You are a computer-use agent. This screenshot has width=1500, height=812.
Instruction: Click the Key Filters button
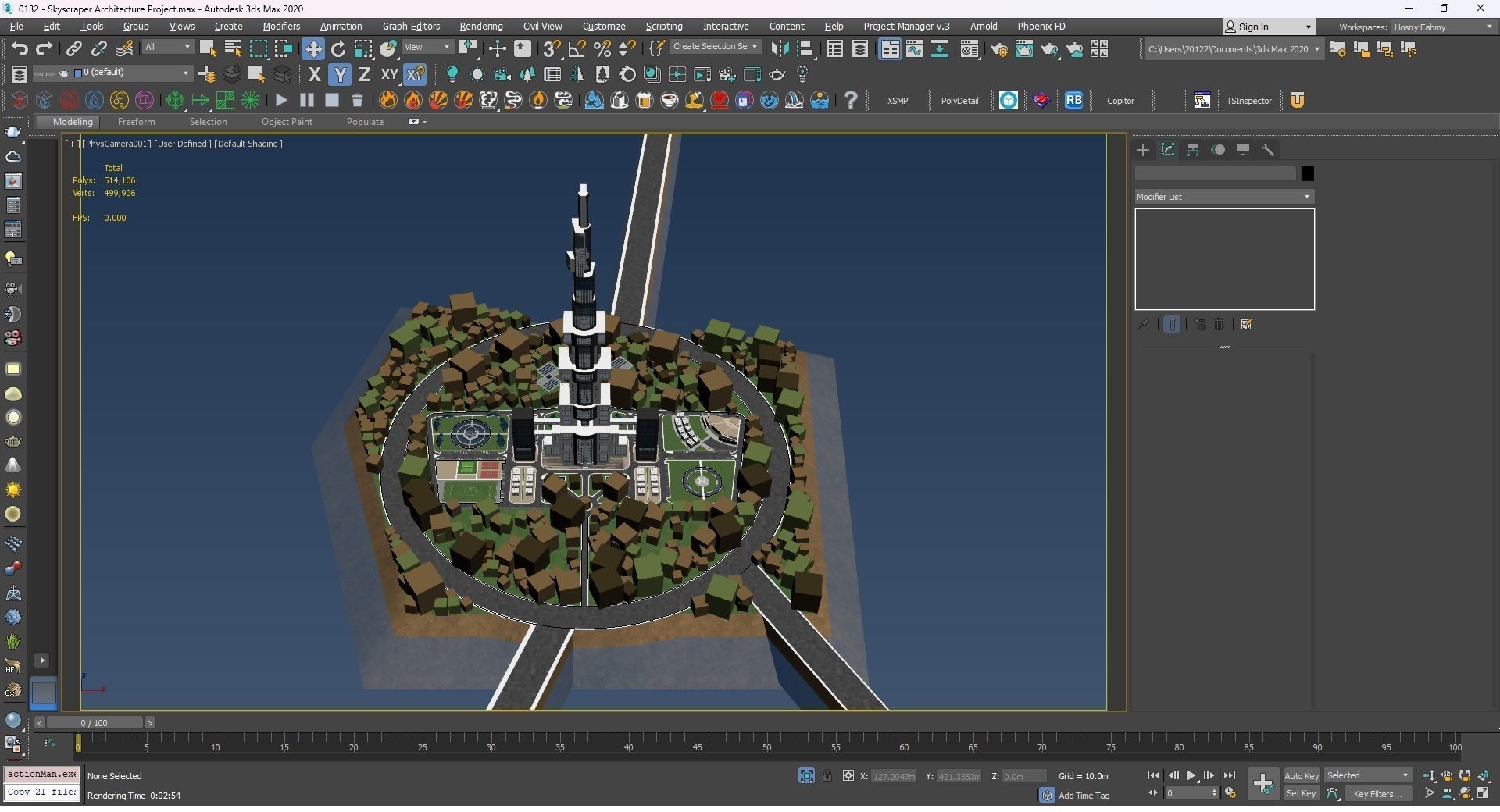coord(1377,793)
